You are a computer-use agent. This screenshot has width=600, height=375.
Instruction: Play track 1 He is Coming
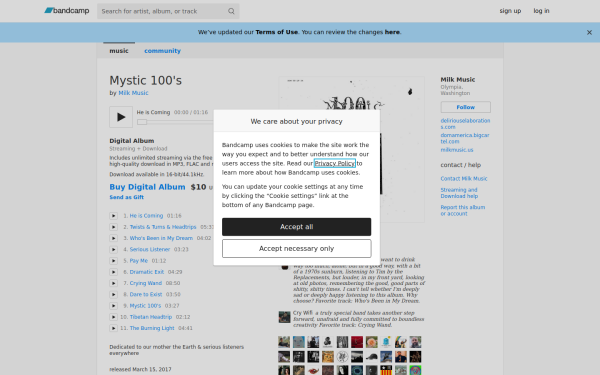click(113, 216)
